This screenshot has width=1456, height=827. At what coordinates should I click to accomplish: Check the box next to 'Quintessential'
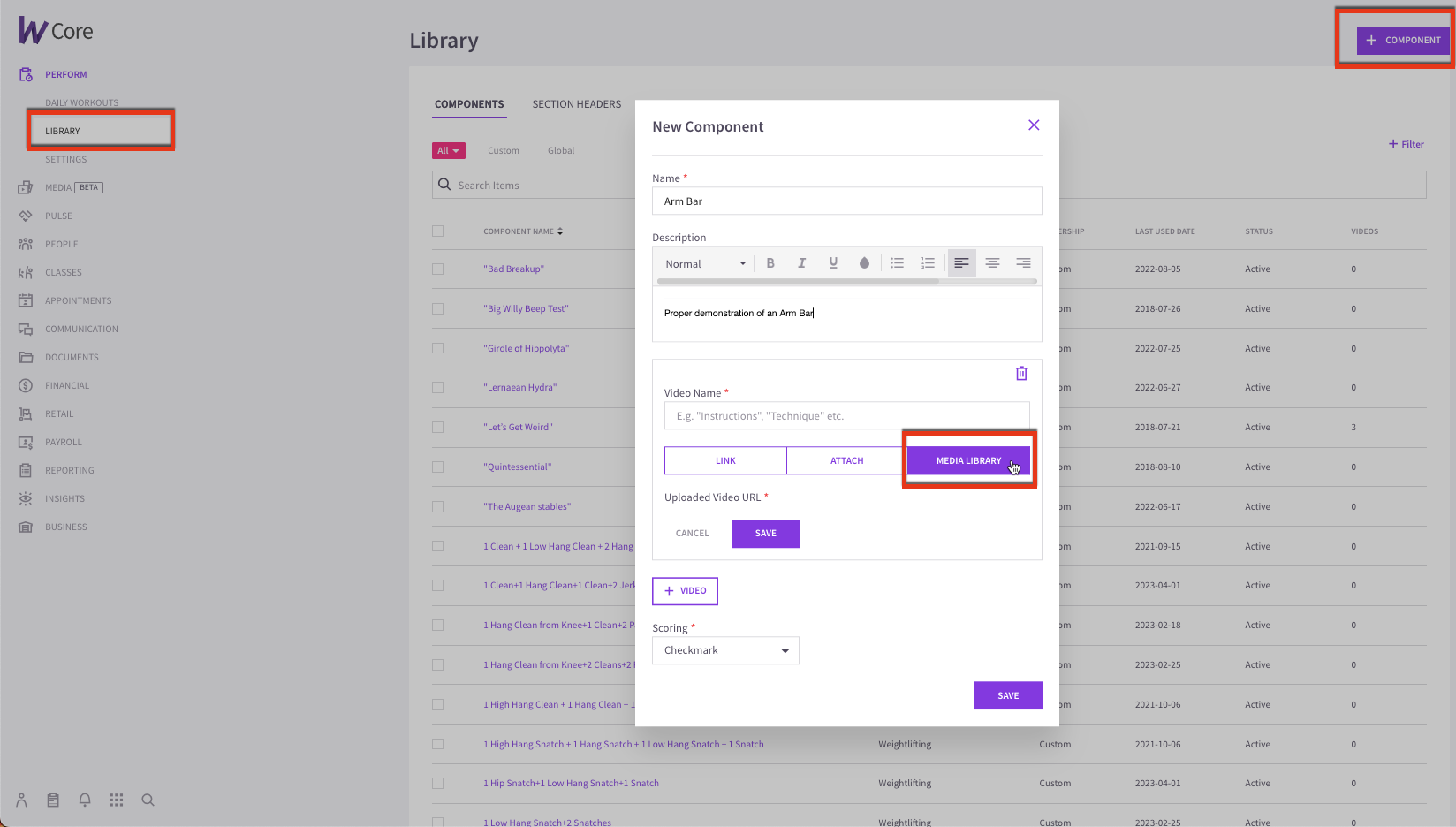(x=437, y=467)
